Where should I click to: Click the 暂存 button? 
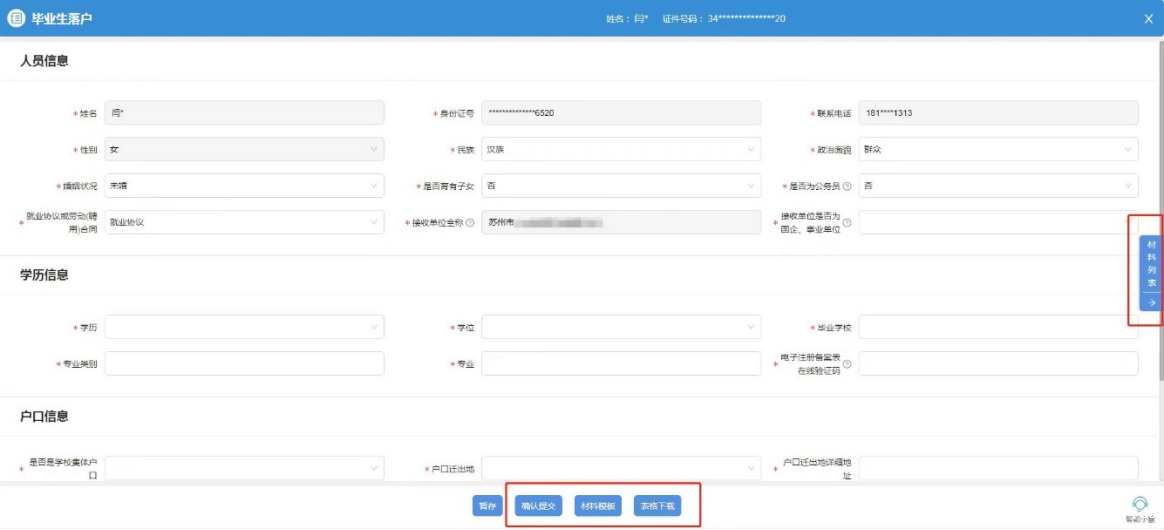487,506
